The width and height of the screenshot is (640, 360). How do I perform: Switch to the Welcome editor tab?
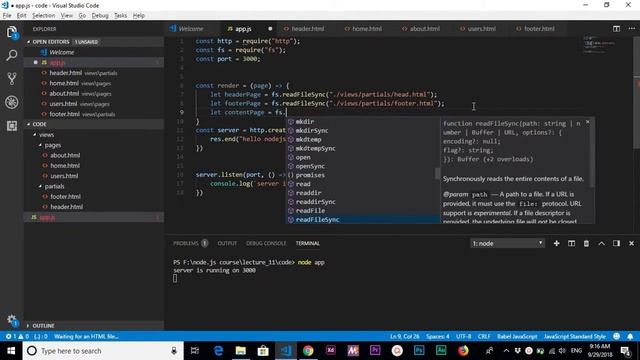click(191, 29)
